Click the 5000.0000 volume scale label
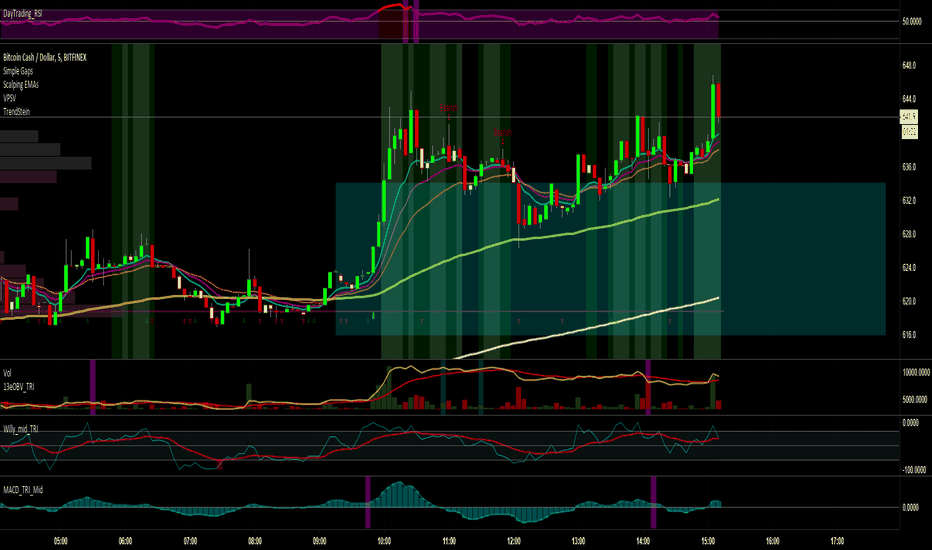The height and width of the screenshot is (550, 932). coord(915,400)
